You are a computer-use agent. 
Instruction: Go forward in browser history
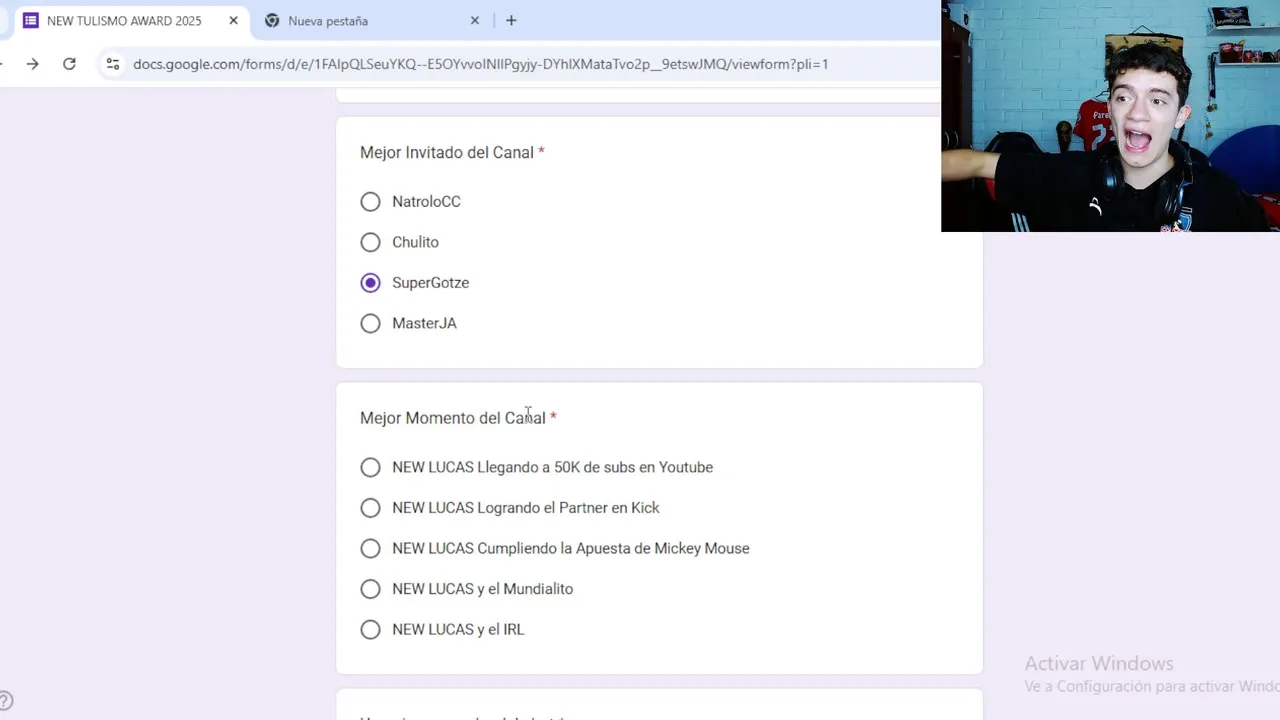pyautogui.click(x=33, y=64)
